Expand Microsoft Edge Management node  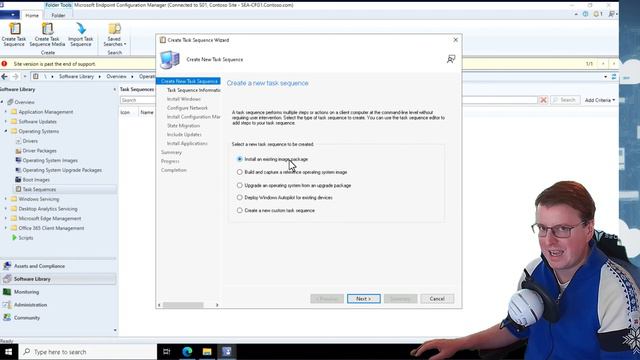6,219
